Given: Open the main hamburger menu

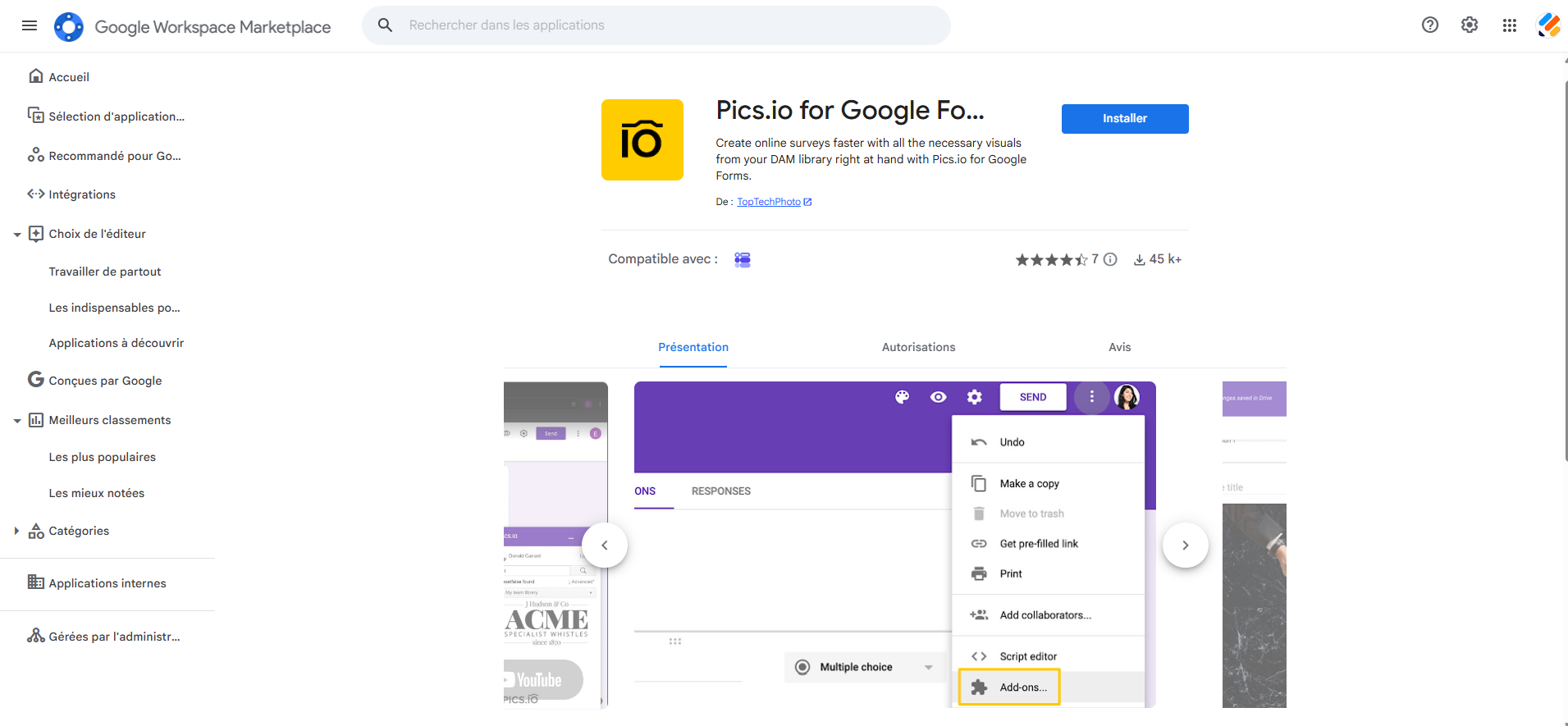Looking at the screenshot, I should click(30, 25).
